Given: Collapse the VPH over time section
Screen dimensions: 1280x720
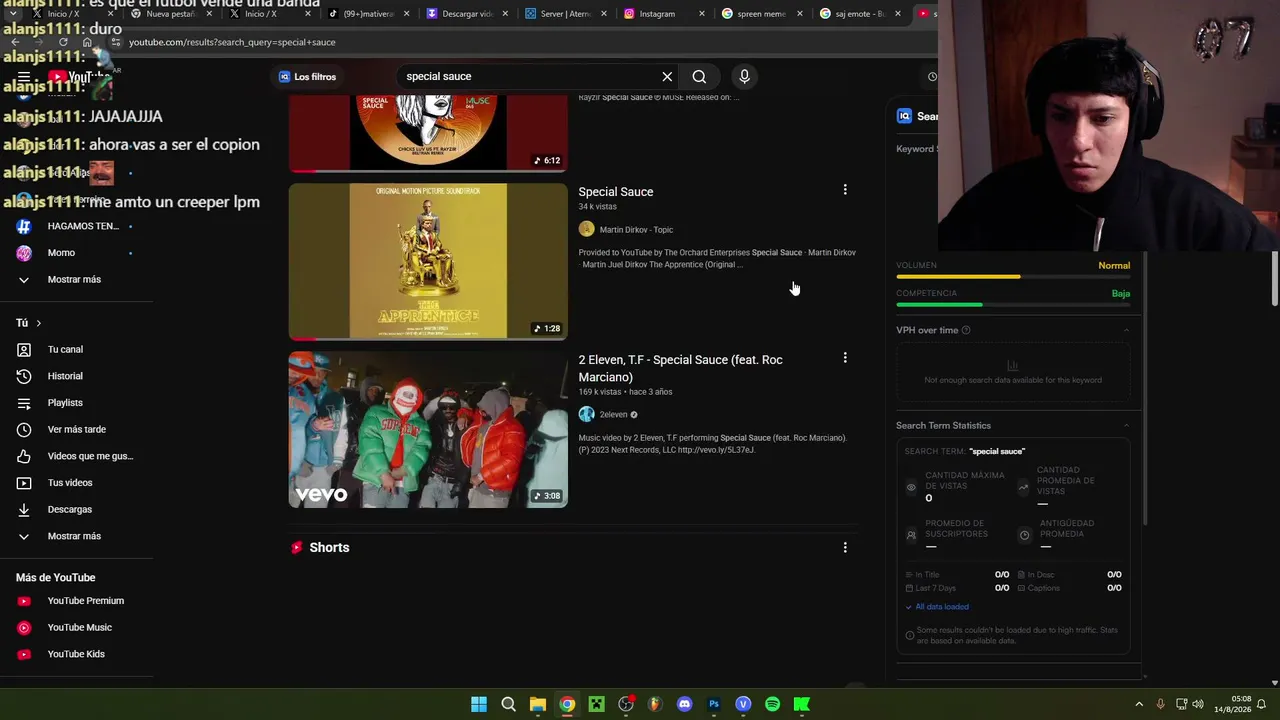Looking at the screenshot, I should tap(1126, 330).
